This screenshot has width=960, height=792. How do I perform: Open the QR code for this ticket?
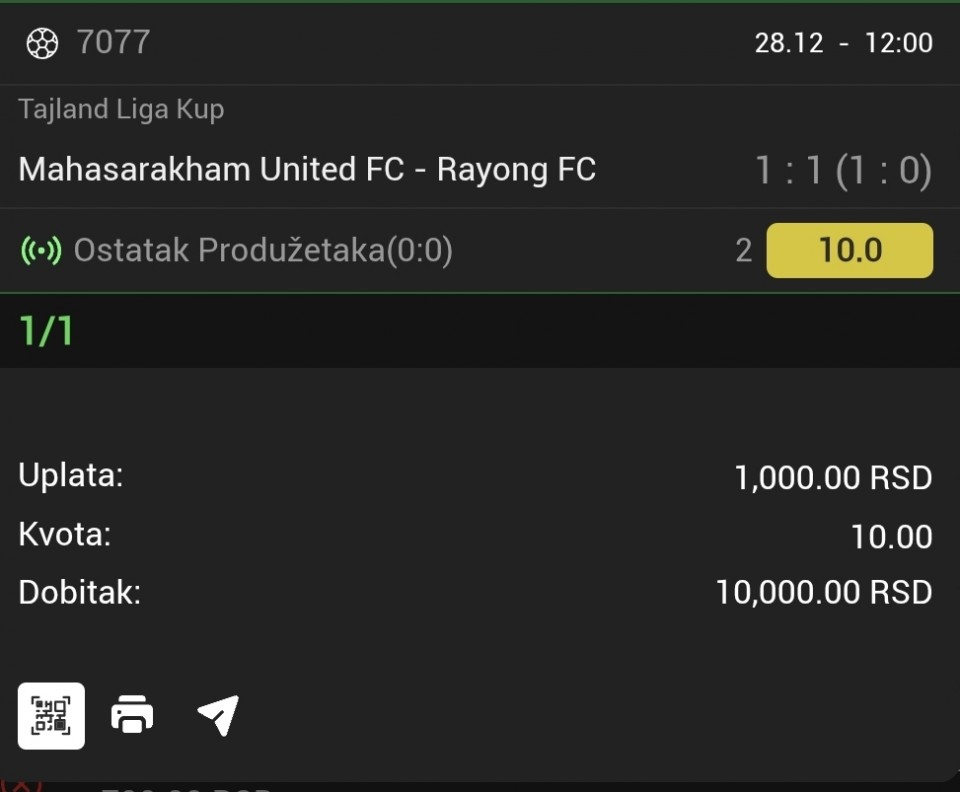pos(51,716)
